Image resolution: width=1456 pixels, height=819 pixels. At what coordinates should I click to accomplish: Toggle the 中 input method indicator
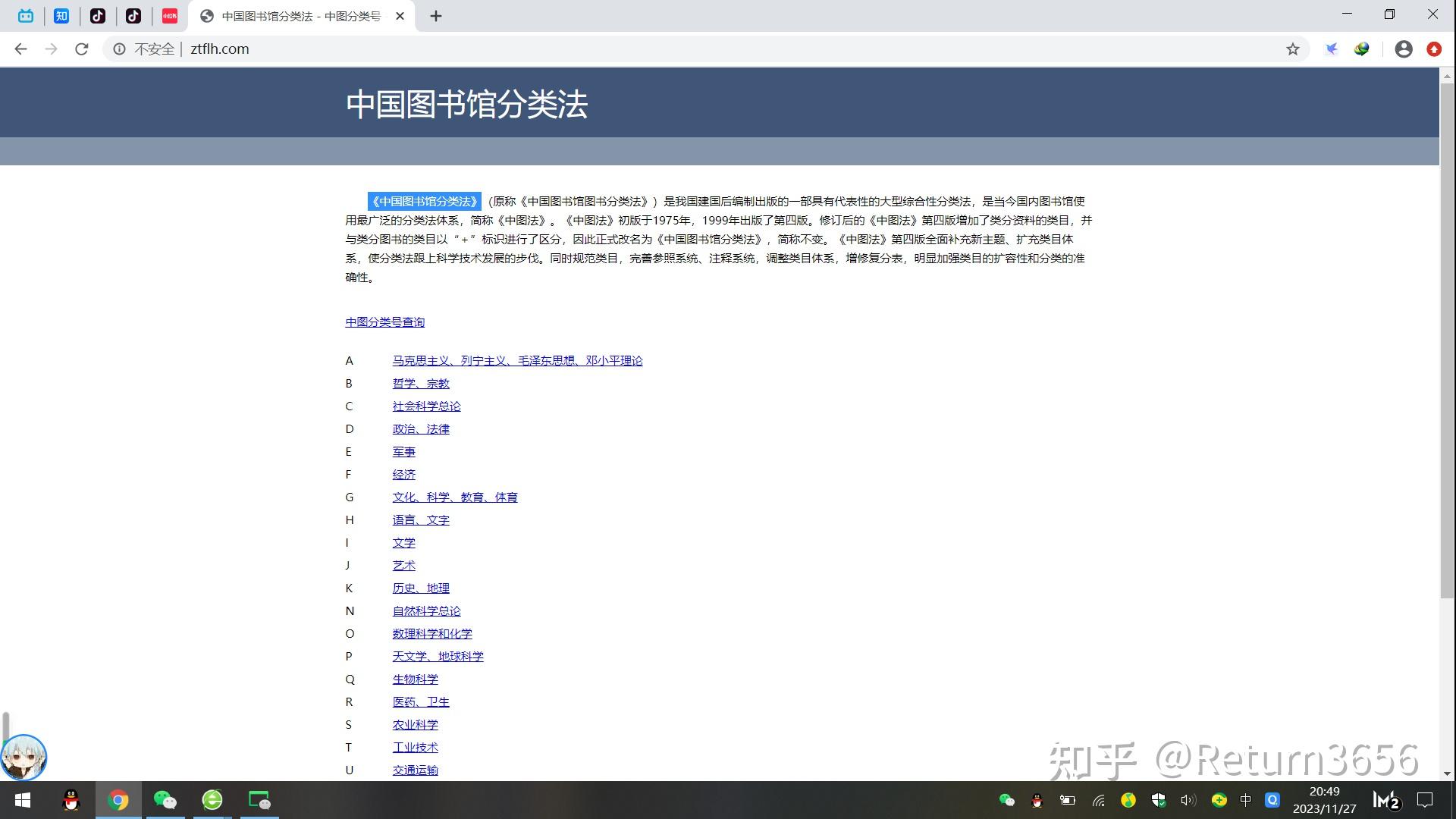pos(1245,800)
